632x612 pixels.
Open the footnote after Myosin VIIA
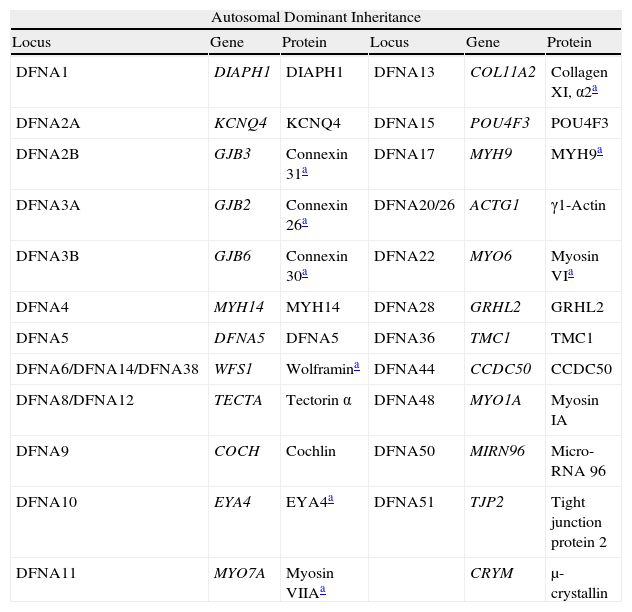coord(323,590)
